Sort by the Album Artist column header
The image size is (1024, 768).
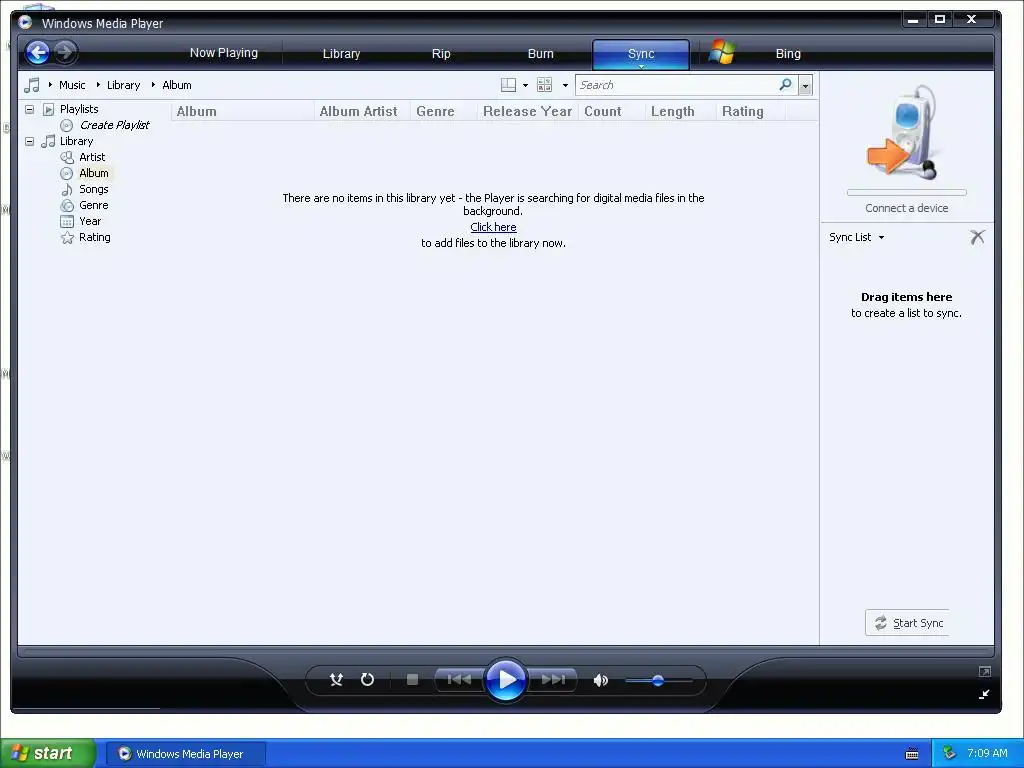(x=362, y=112)
